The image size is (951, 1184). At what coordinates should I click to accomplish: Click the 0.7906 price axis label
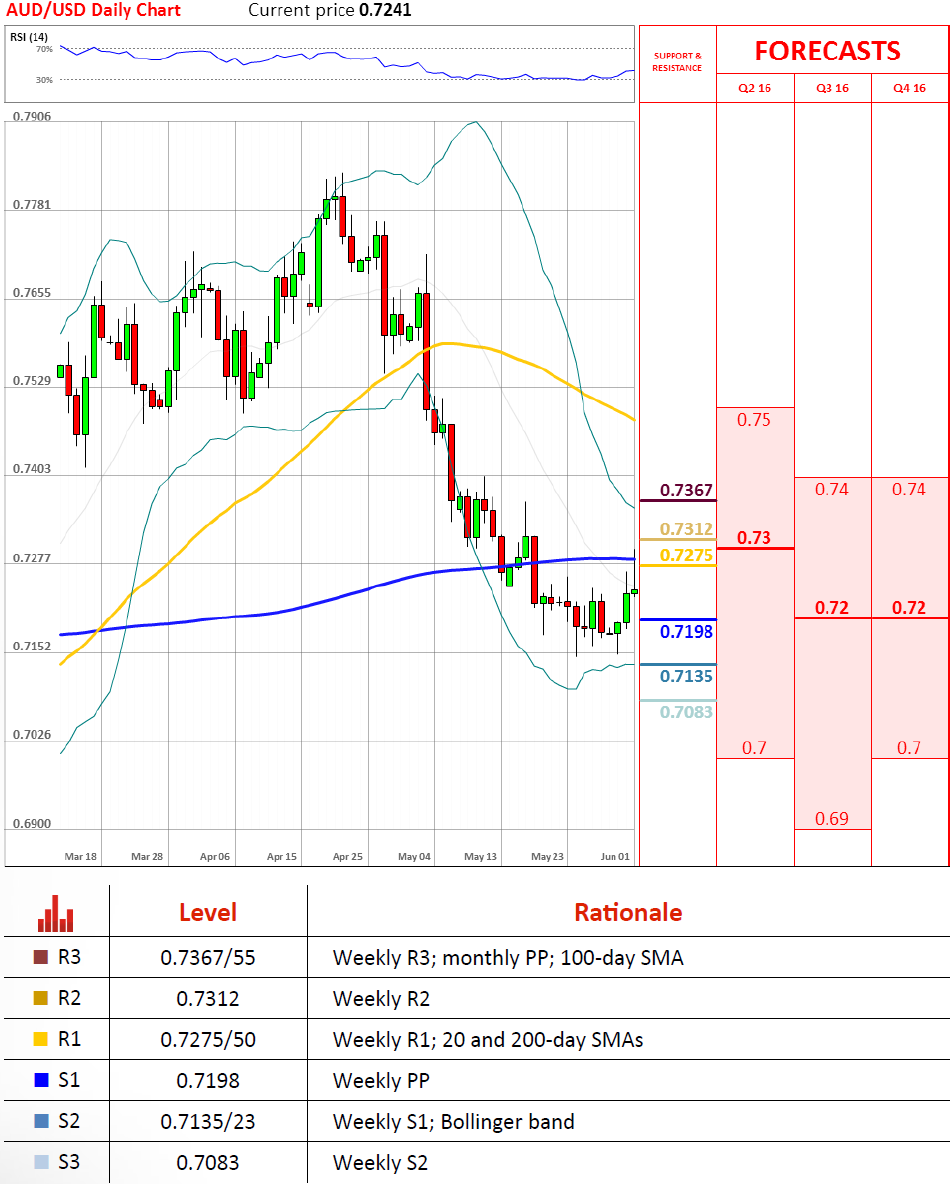(32, 116)
